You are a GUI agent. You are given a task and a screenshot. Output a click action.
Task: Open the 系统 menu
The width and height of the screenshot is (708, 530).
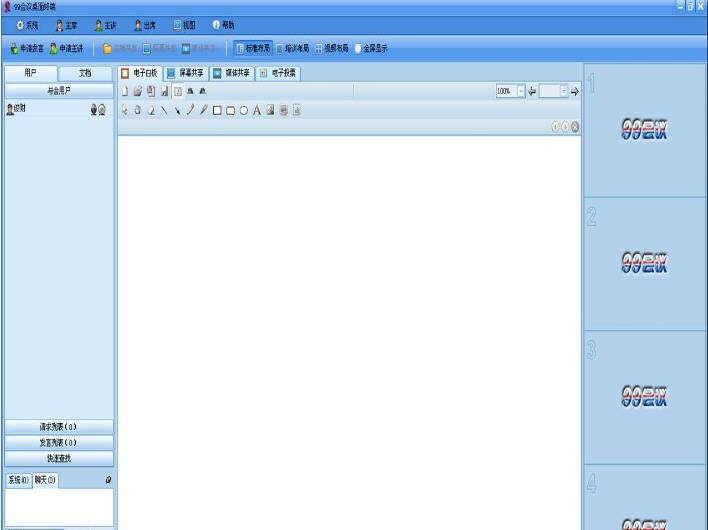[27, 25]
